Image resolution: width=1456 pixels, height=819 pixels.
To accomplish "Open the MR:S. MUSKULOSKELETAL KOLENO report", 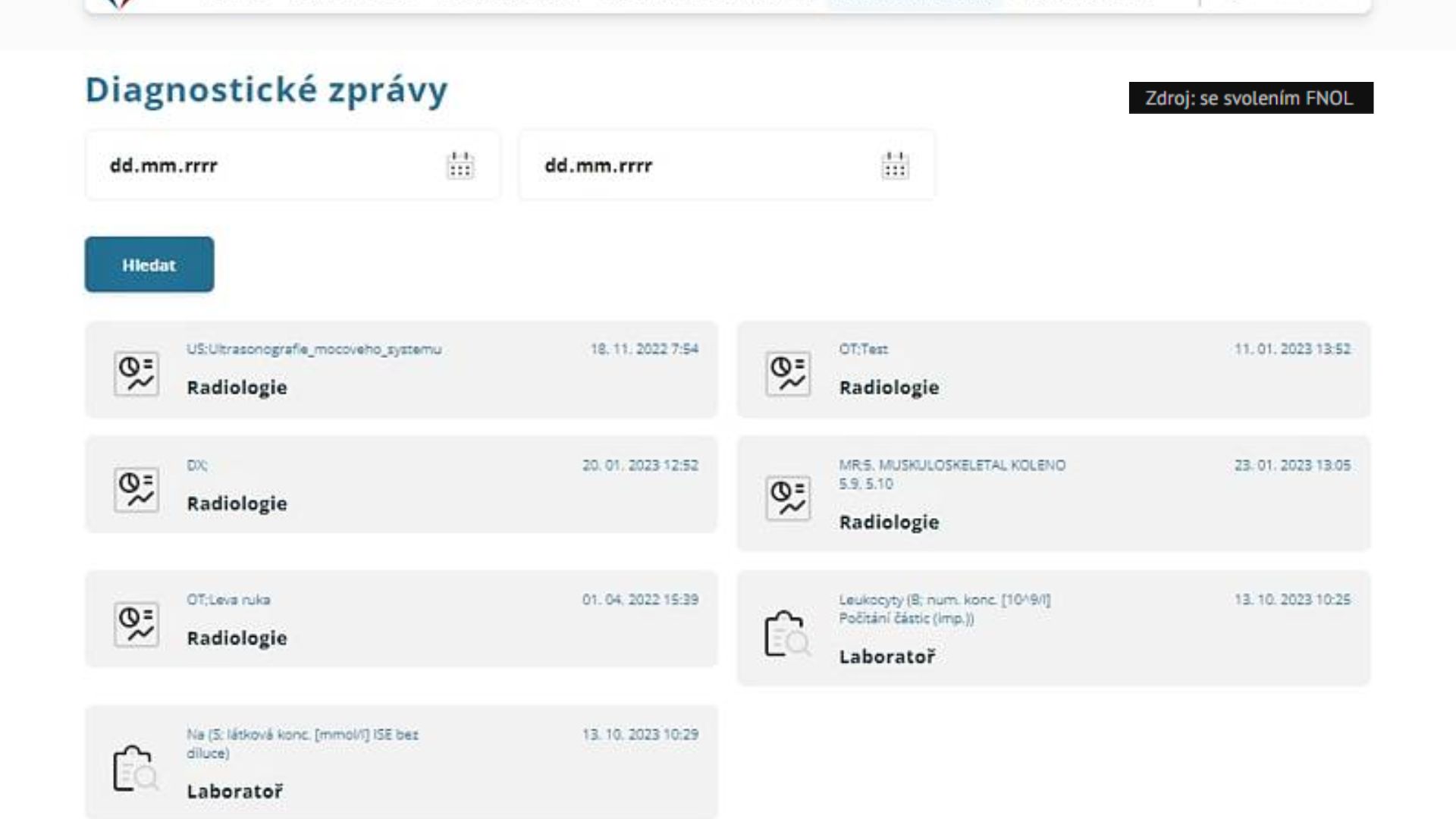I will (952, 466).
